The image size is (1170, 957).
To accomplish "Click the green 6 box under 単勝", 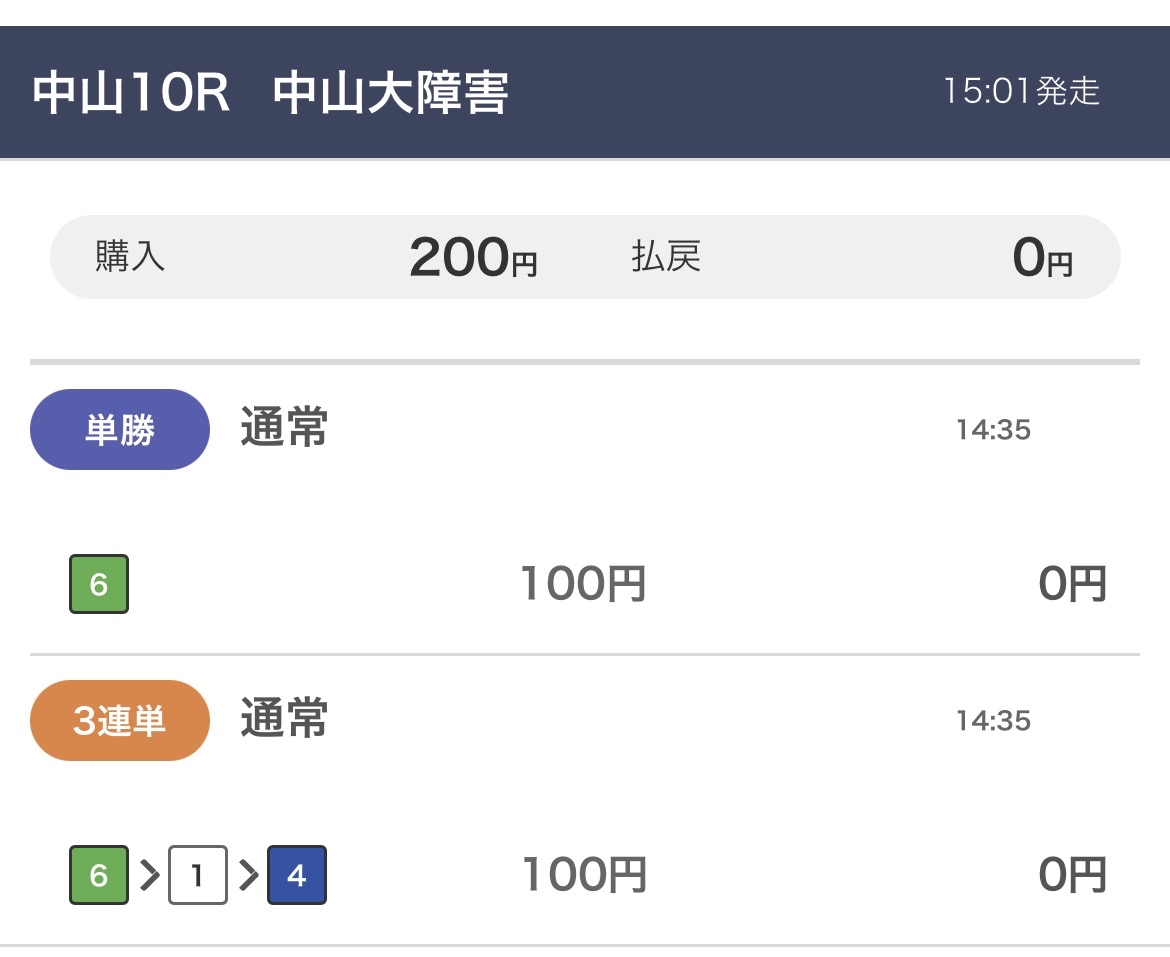I will tap(98, 584).
